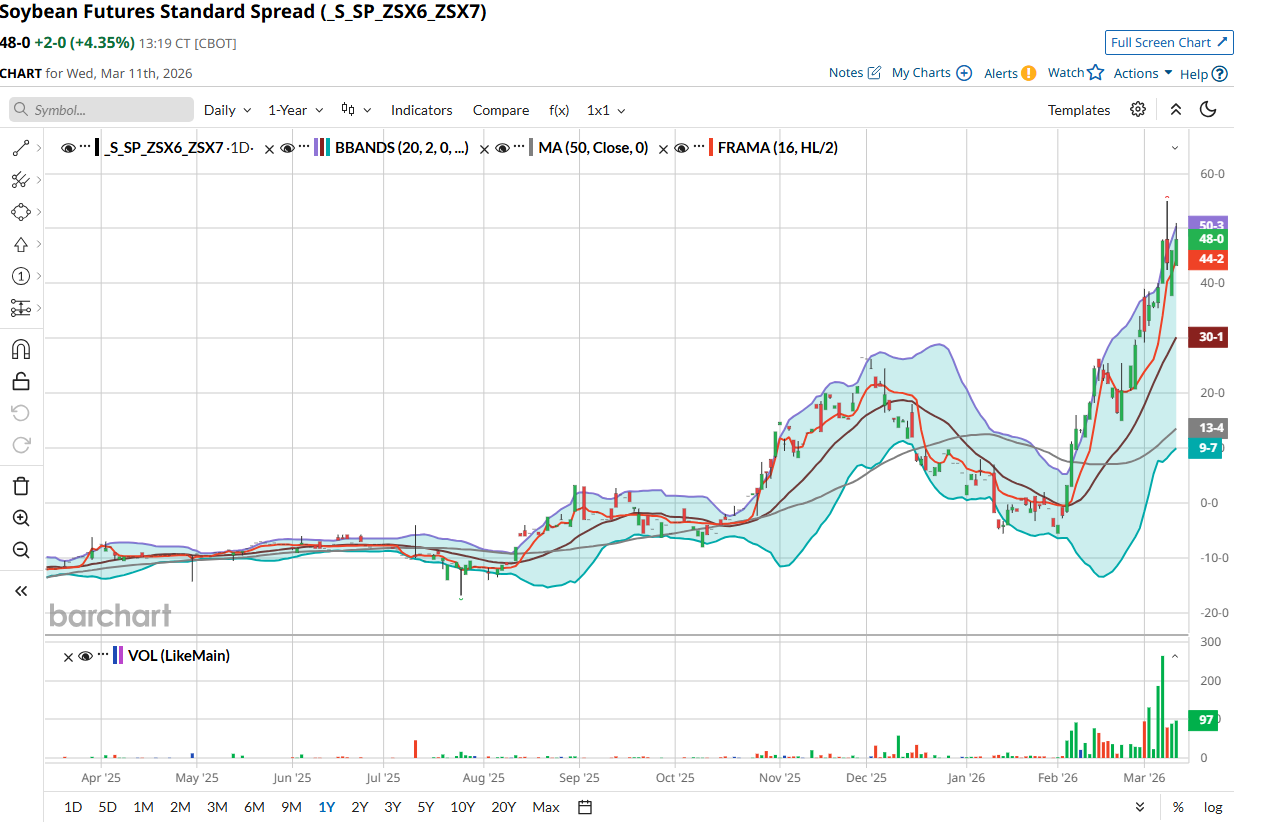
Task: Toggle log scale
Action: [x=1212, y=807]
